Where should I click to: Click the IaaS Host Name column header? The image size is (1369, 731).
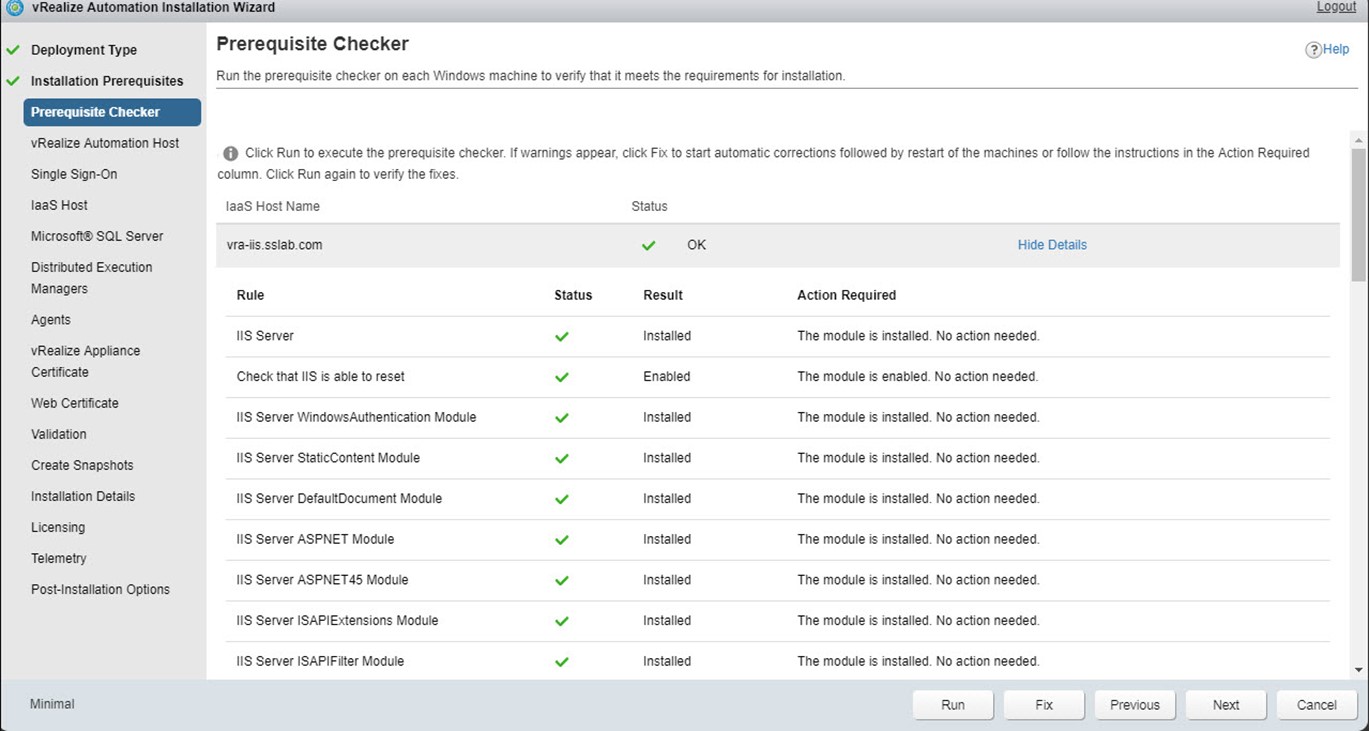(x=273, y=206)
